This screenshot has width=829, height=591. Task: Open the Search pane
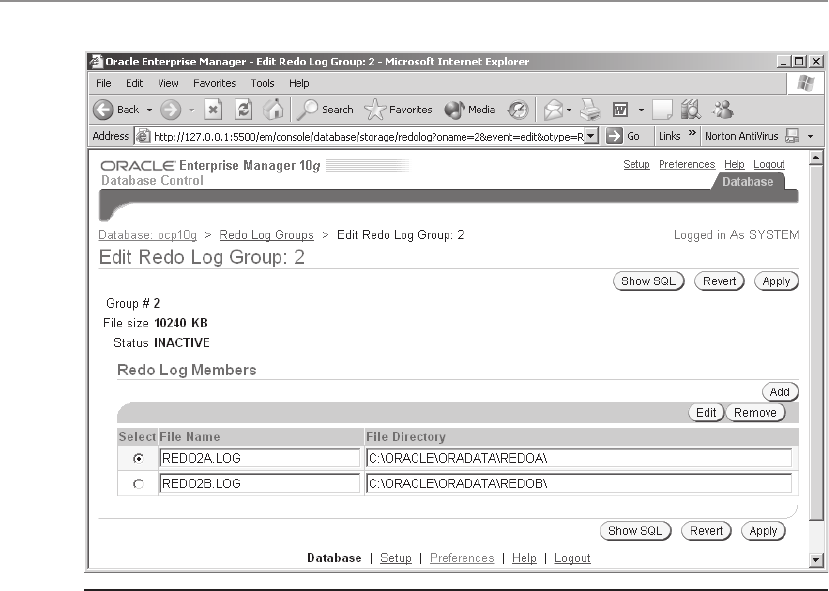(x=325, y=110)
